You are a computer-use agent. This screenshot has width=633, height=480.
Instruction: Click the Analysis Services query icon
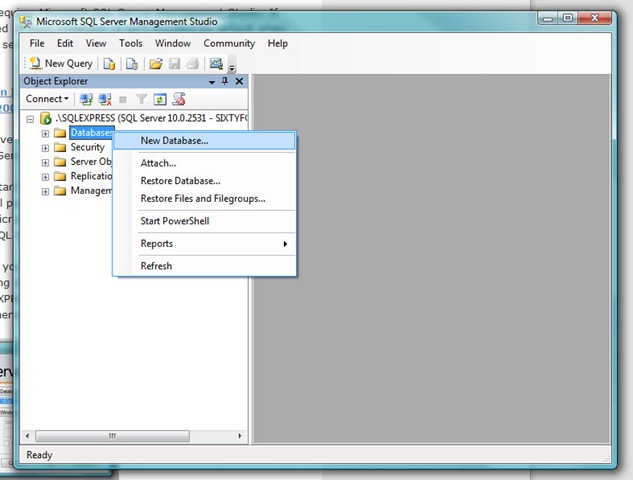tap(132, 64)
